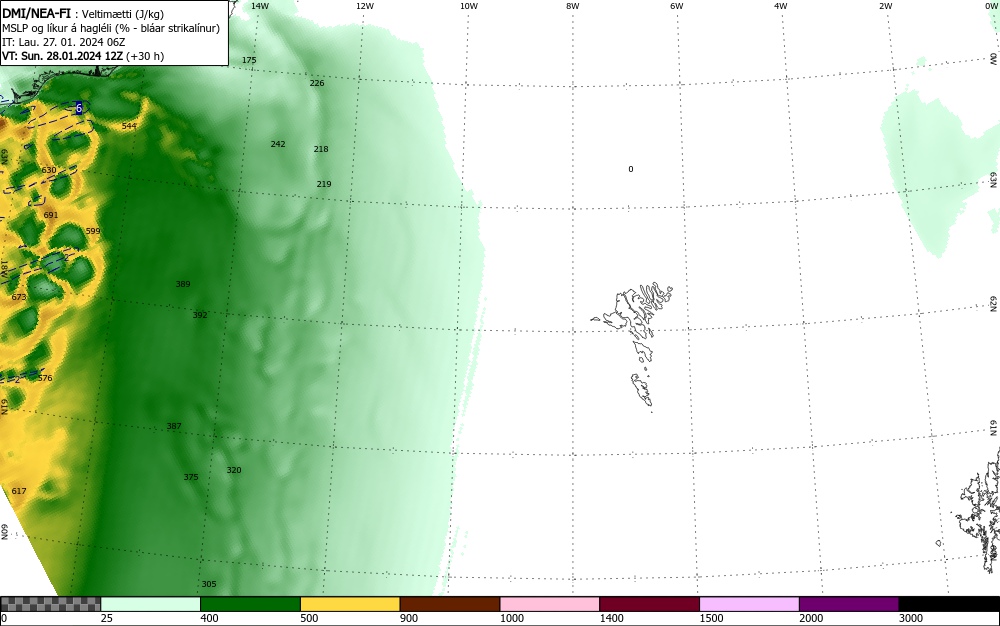Click the CAPE value 320 on the map
1000x626 pixels.
(234, 470)
